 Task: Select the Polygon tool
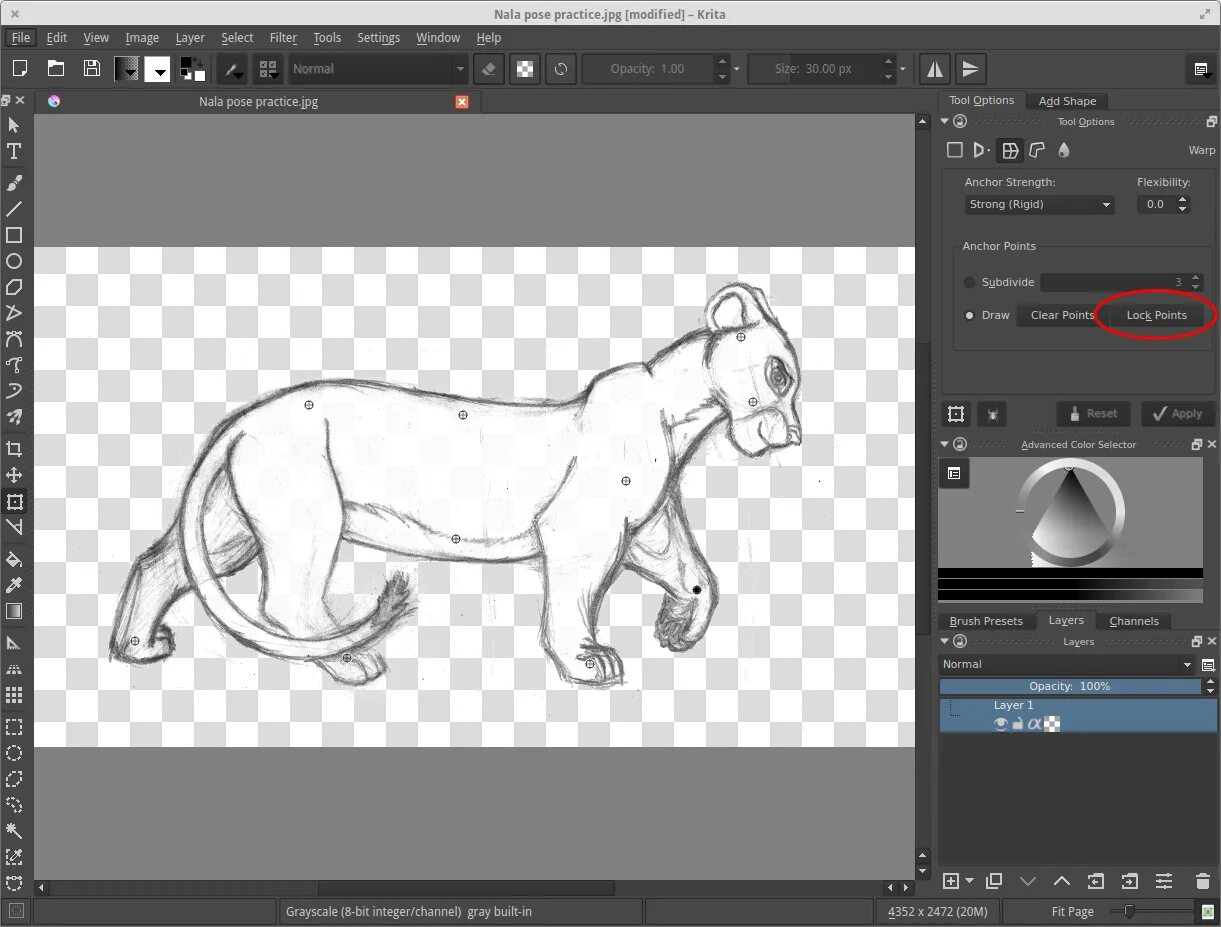tap(14, 287)
